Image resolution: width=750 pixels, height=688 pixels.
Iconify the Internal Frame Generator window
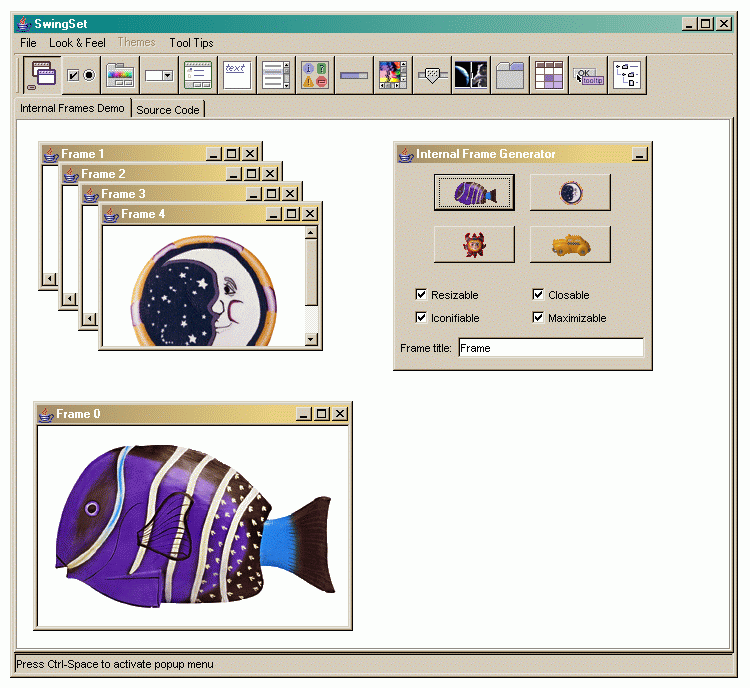(640, 154)
